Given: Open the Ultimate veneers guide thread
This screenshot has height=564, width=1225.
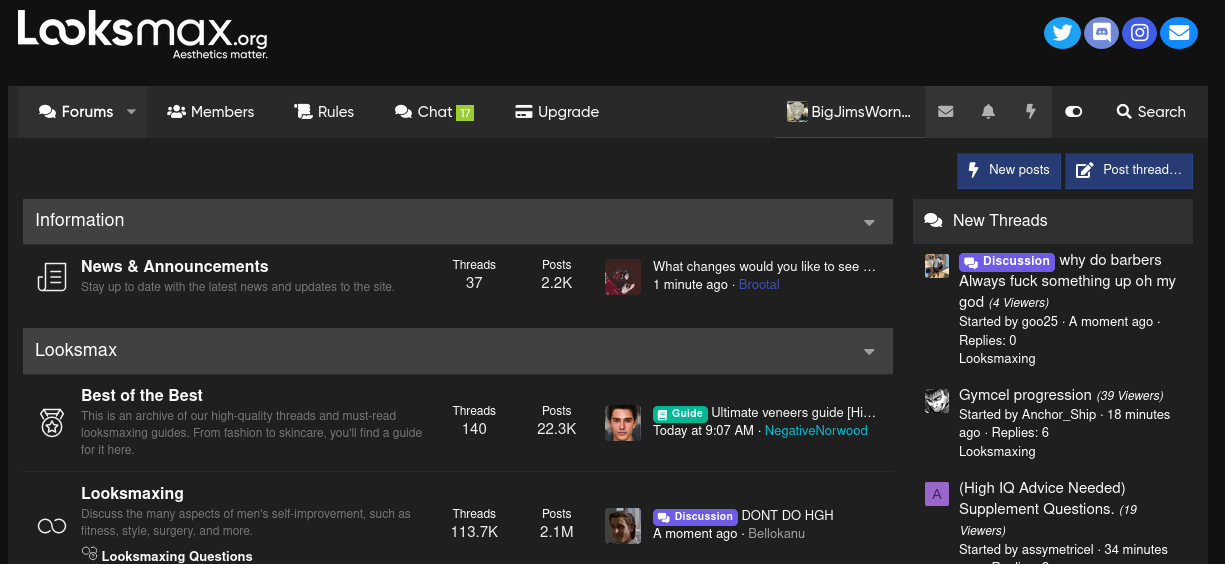Looking at the screenshot, I should [793, 413].
